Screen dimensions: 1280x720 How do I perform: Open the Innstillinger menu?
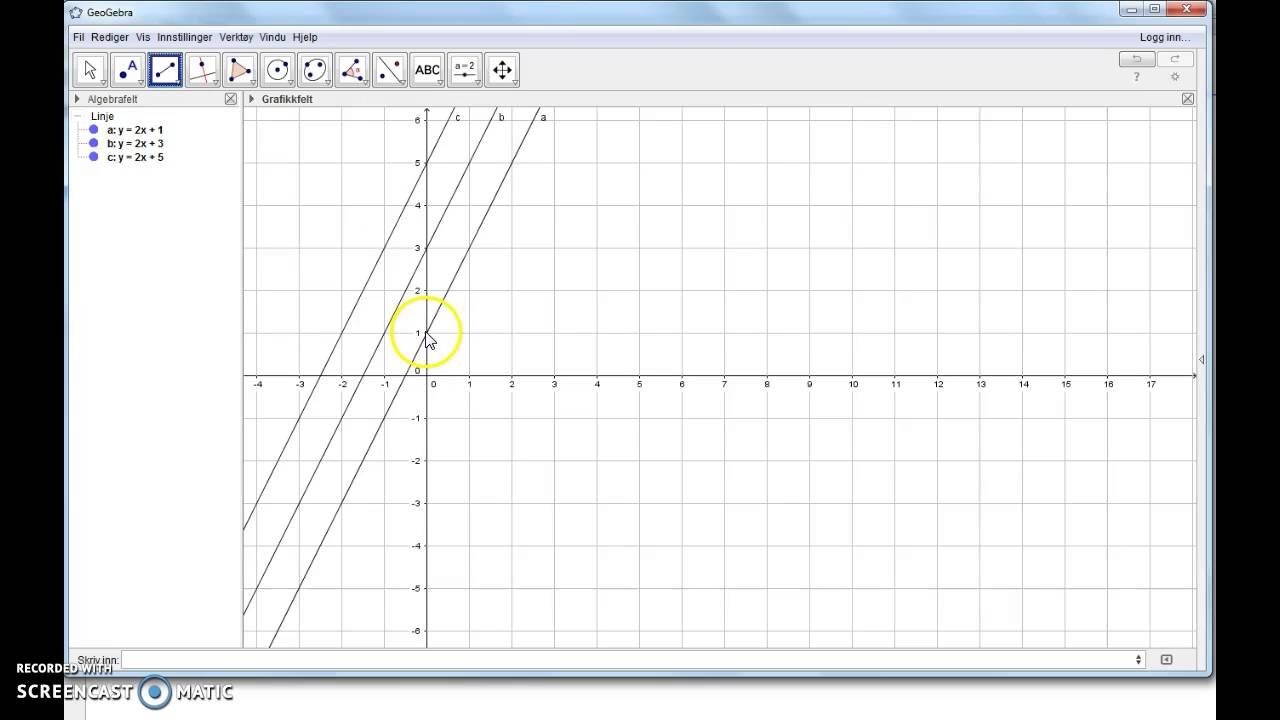(185, 37)
